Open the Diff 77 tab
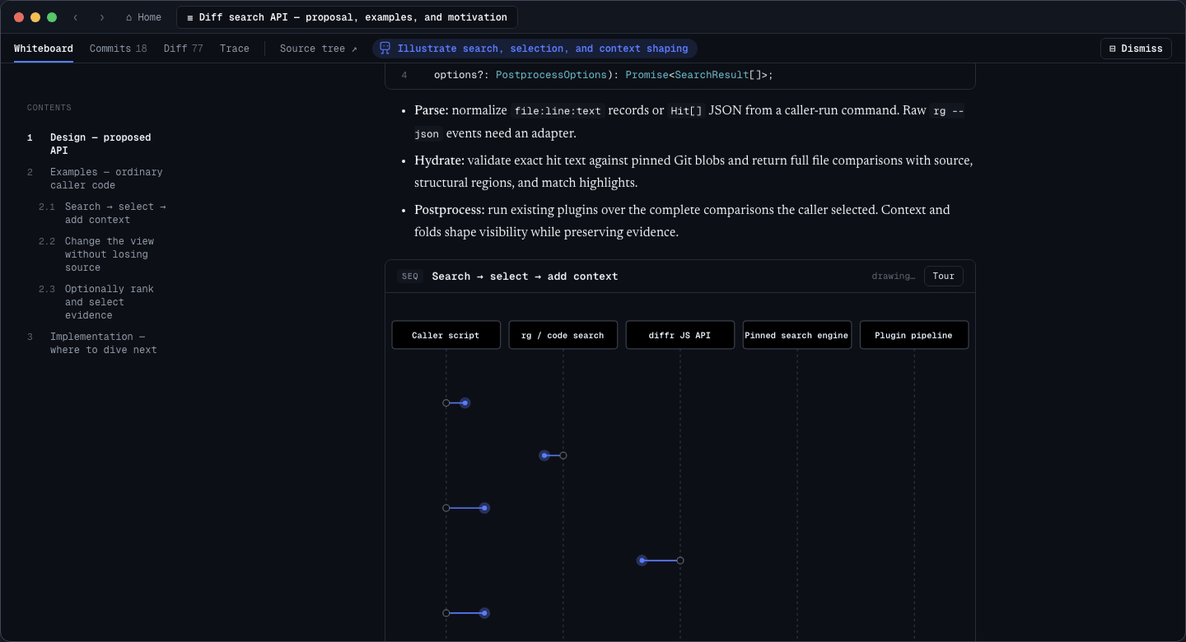Image resolution: width=1186 pixels, height=642 pixels. [x=183, y=48]
